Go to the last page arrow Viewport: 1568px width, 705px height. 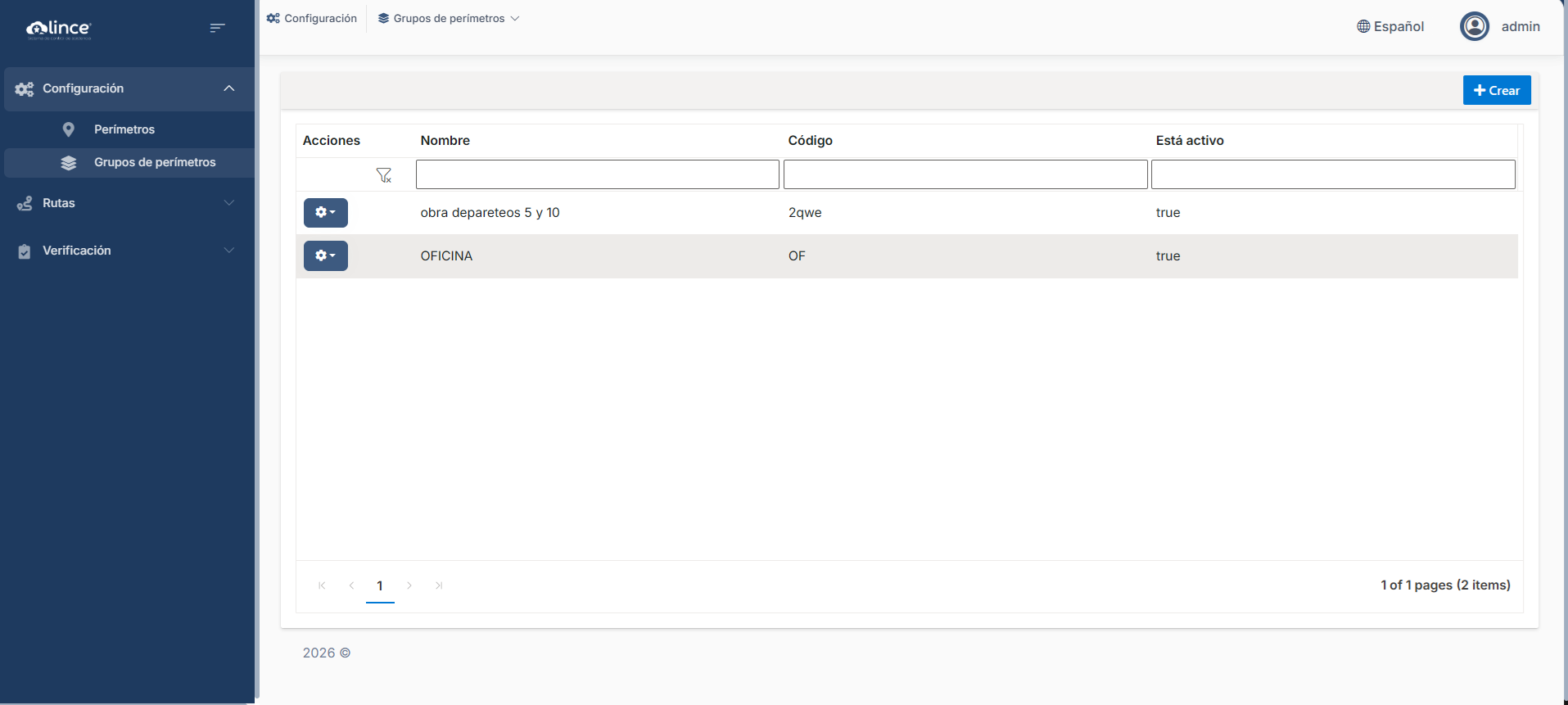pyautogui.click(x=439, y=585)
